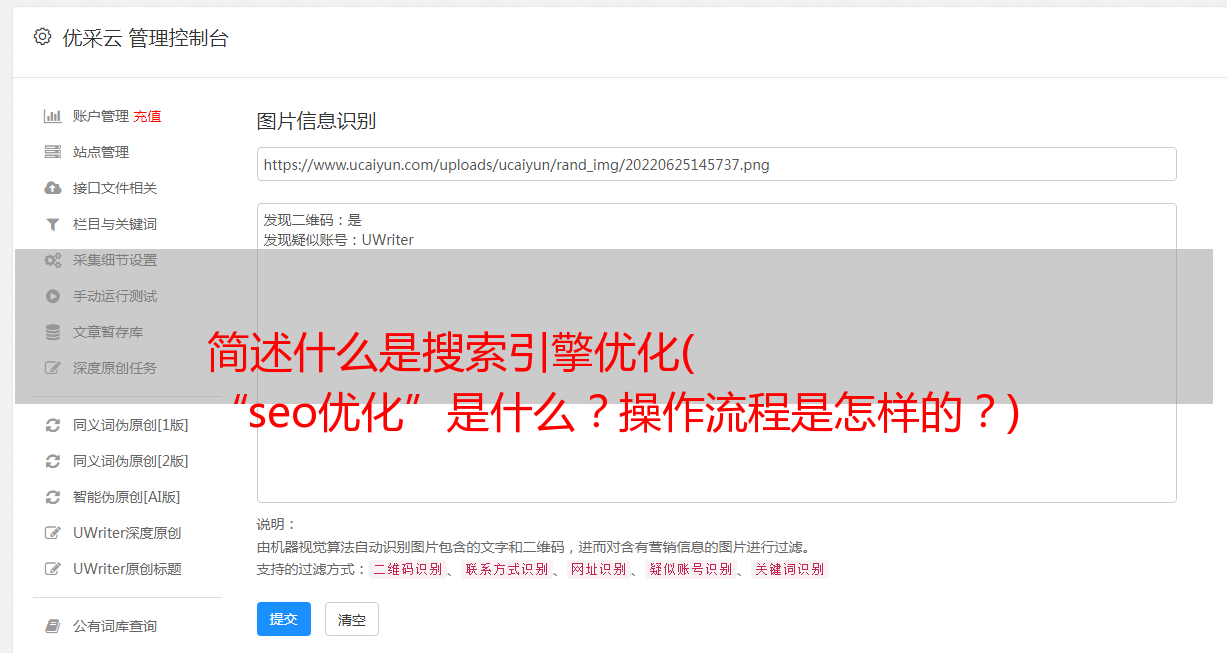This screenshot has width=1227, height=653.
Task: Click the blue 提交 button
Action: click(284, 619)
